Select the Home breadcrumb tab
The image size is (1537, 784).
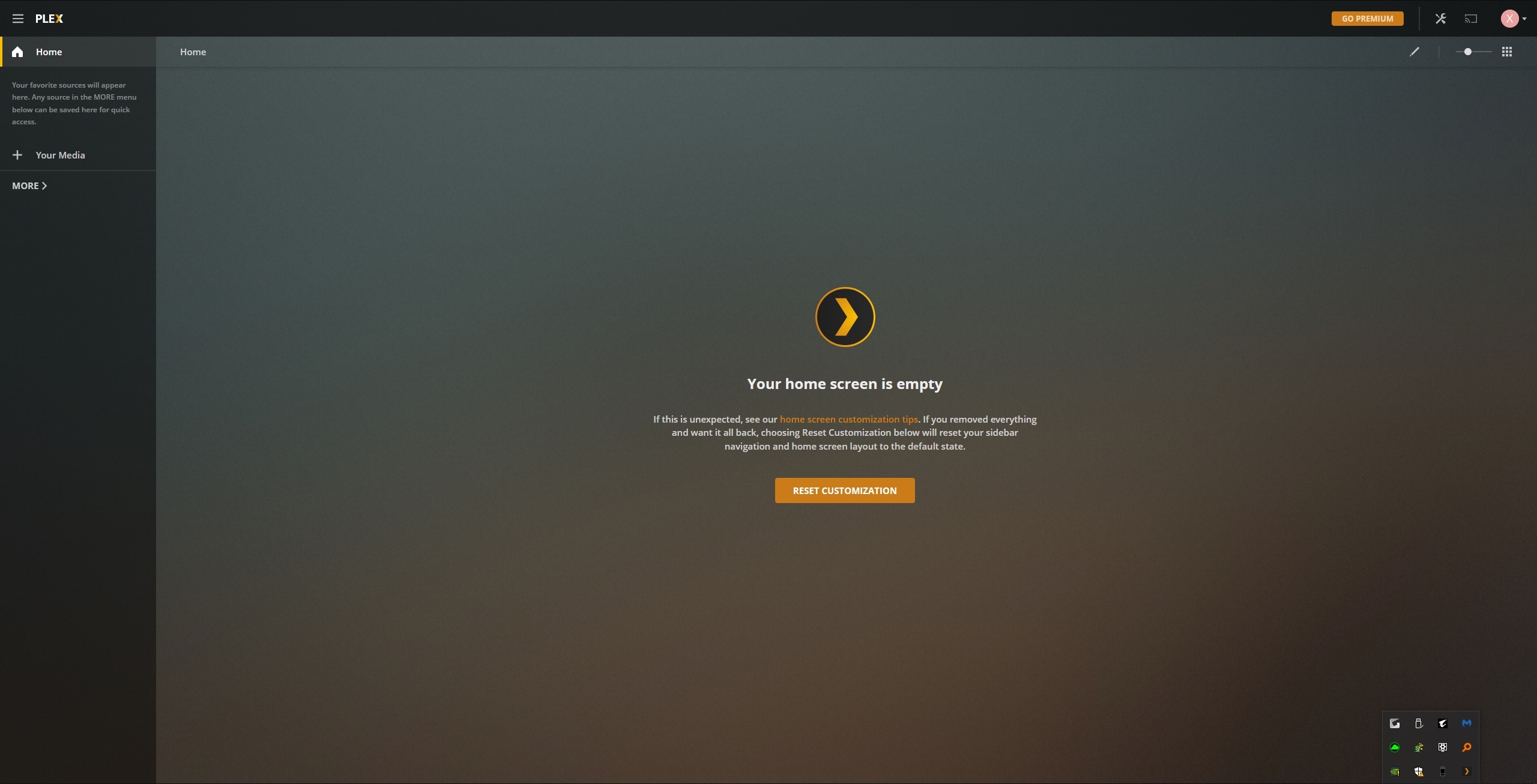193,52
